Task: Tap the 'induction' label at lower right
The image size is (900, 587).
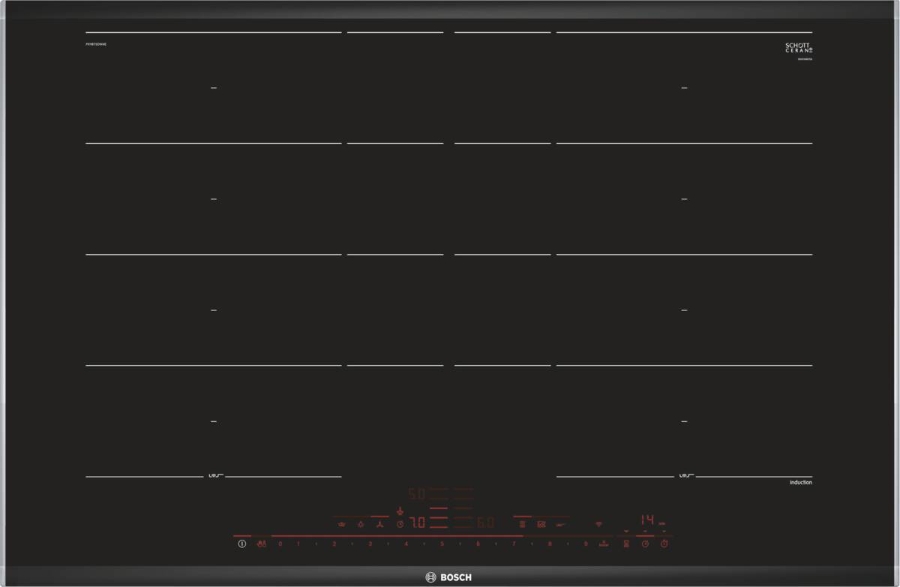Action: point(801,483)
